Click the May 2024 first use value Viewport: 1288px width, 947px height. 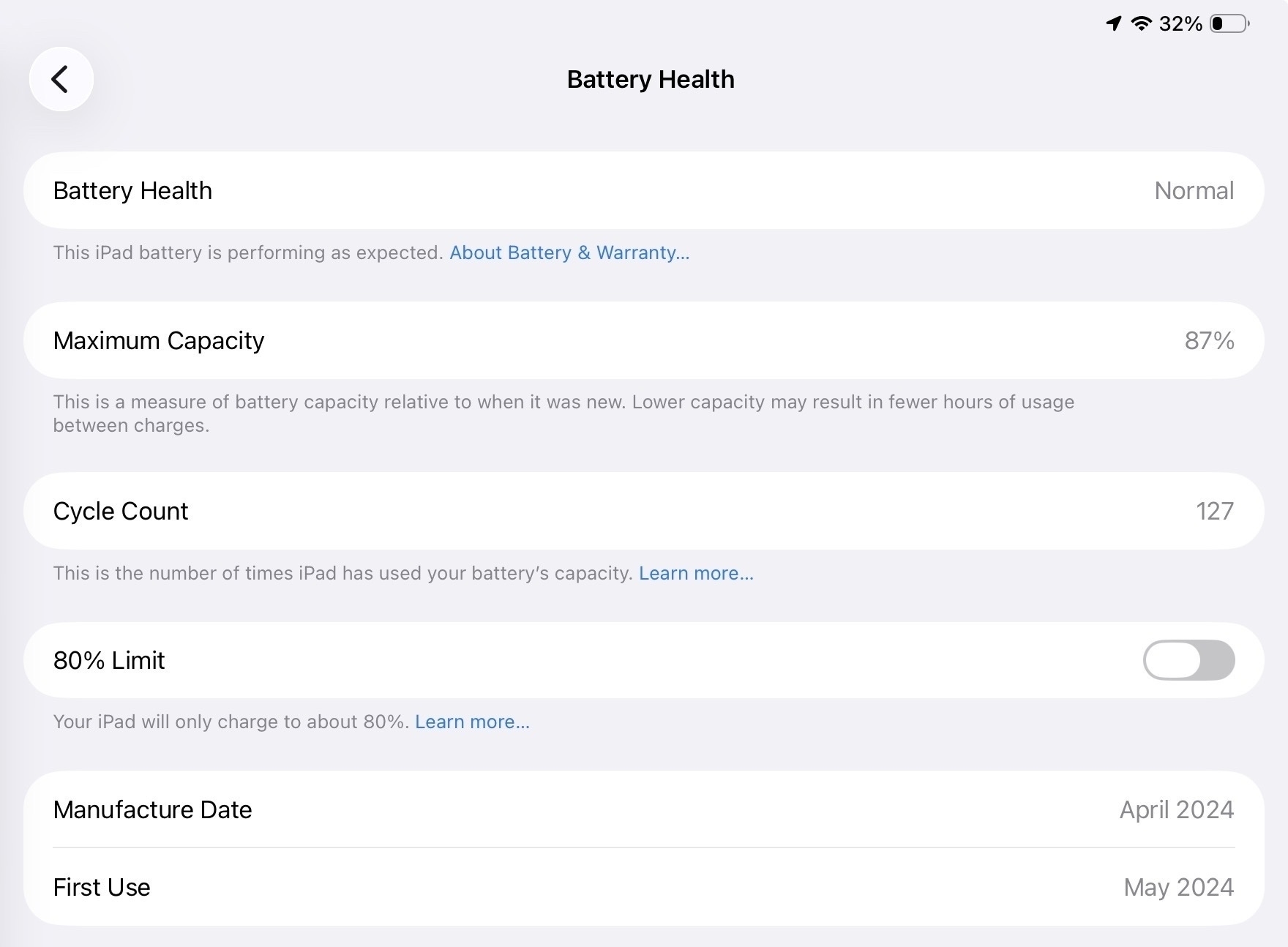pyautogui.click(x=1178, y=887)
